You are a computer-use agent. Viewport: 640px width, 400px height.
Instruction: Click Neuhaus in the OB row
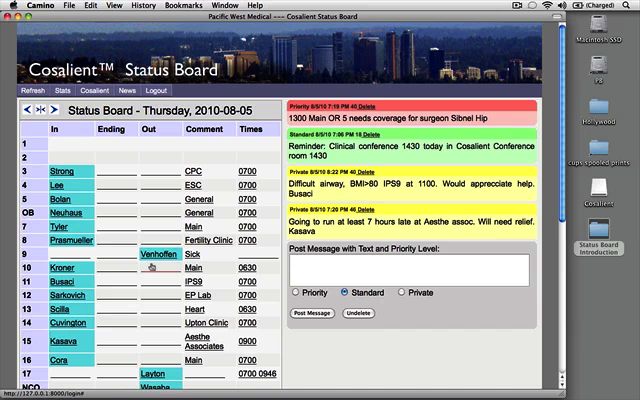[66, 213]
